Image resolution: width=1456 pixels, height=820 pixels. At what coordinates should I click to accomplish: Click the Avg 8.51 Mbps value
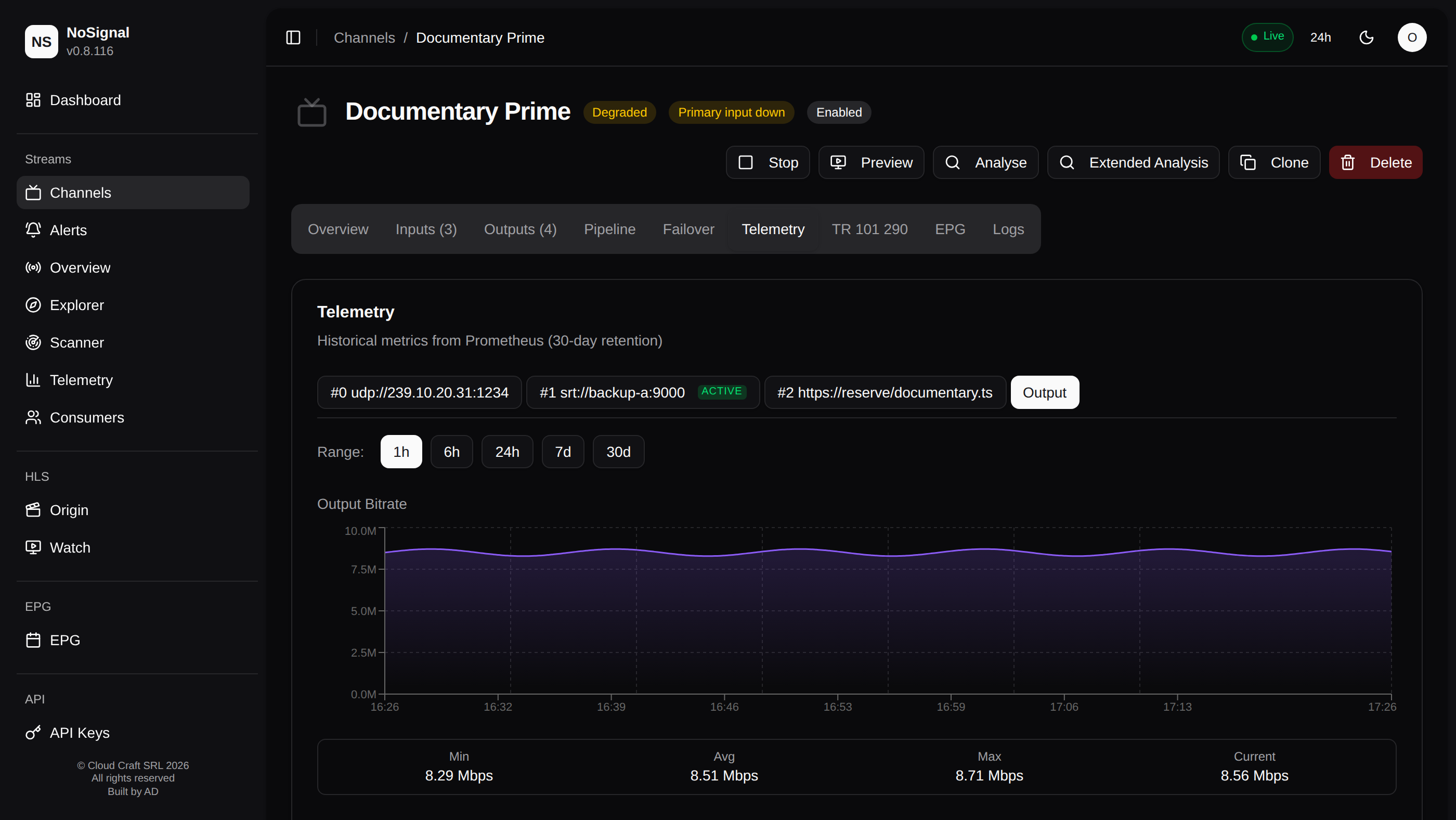(724, 775)
